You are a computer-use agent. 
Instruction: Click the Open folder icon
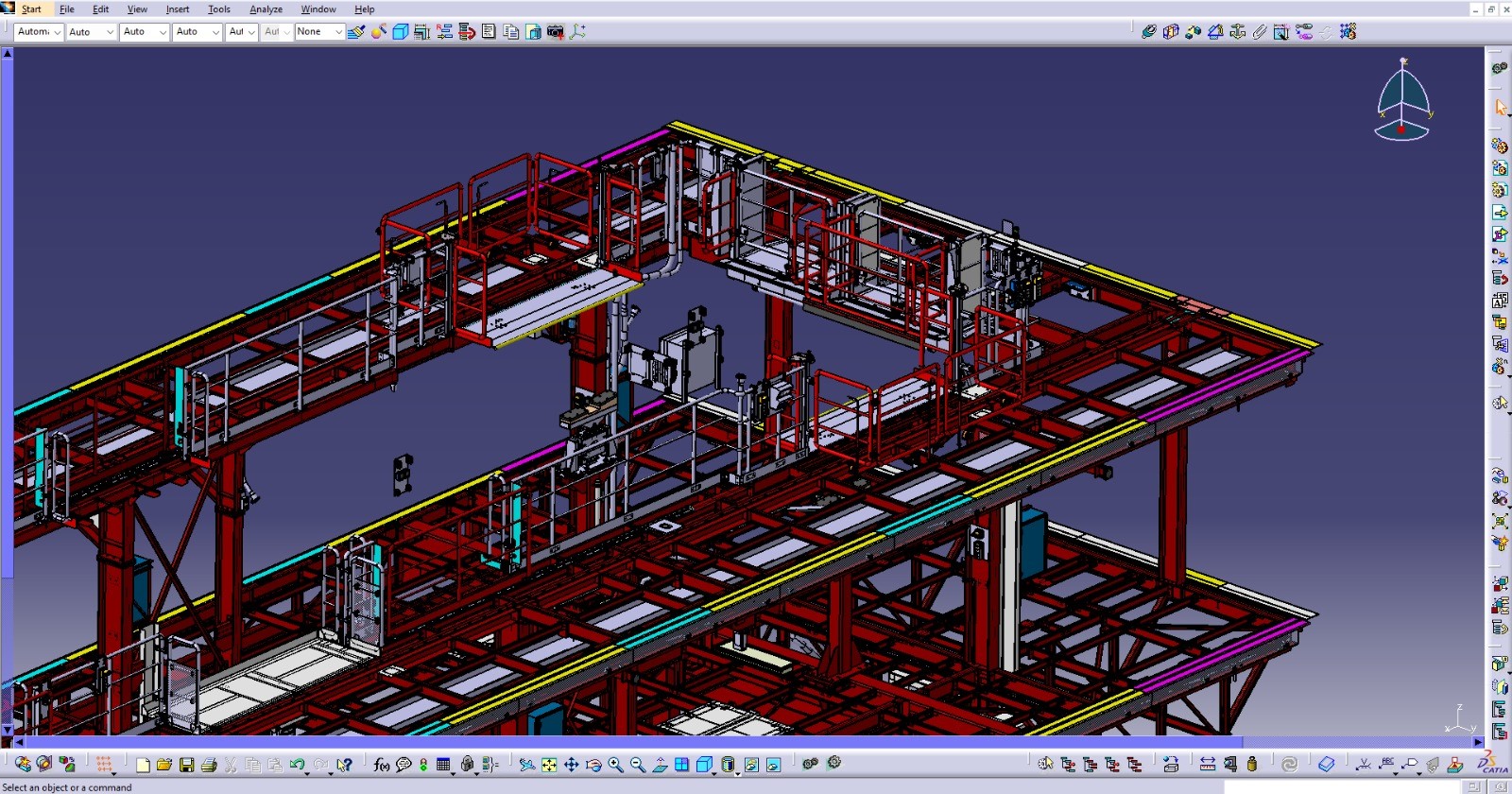(x=164, y=765)
